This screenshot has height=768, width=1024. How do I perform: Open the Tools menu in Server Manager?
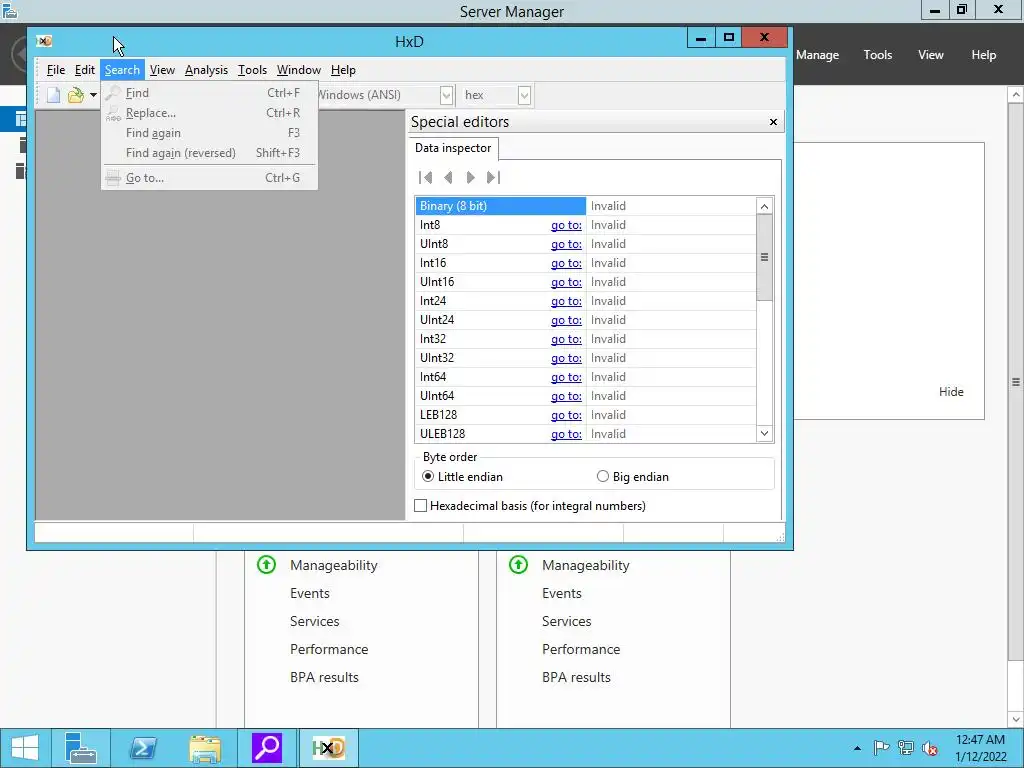point(878,56)
